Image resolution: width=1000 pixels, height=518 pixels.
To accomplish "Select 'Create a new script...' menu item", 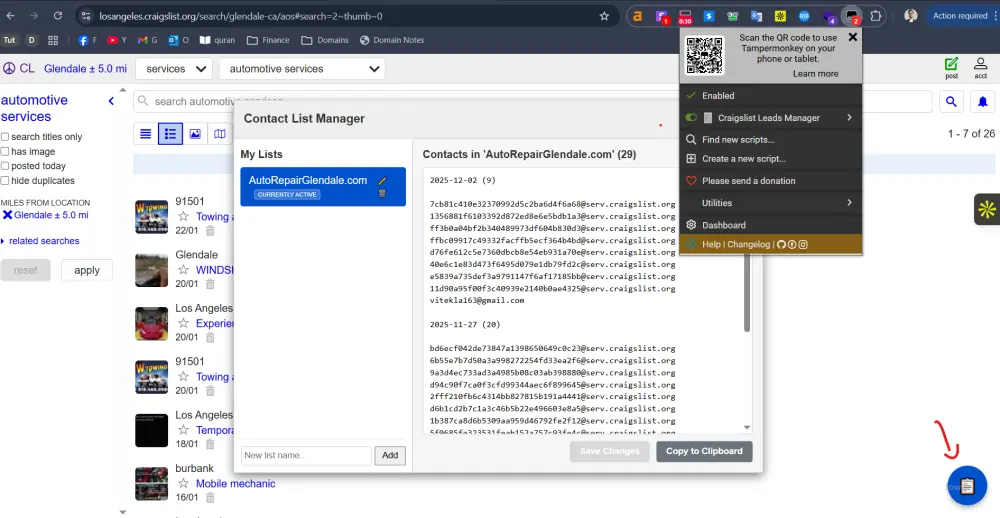I will tap(770, 159).
